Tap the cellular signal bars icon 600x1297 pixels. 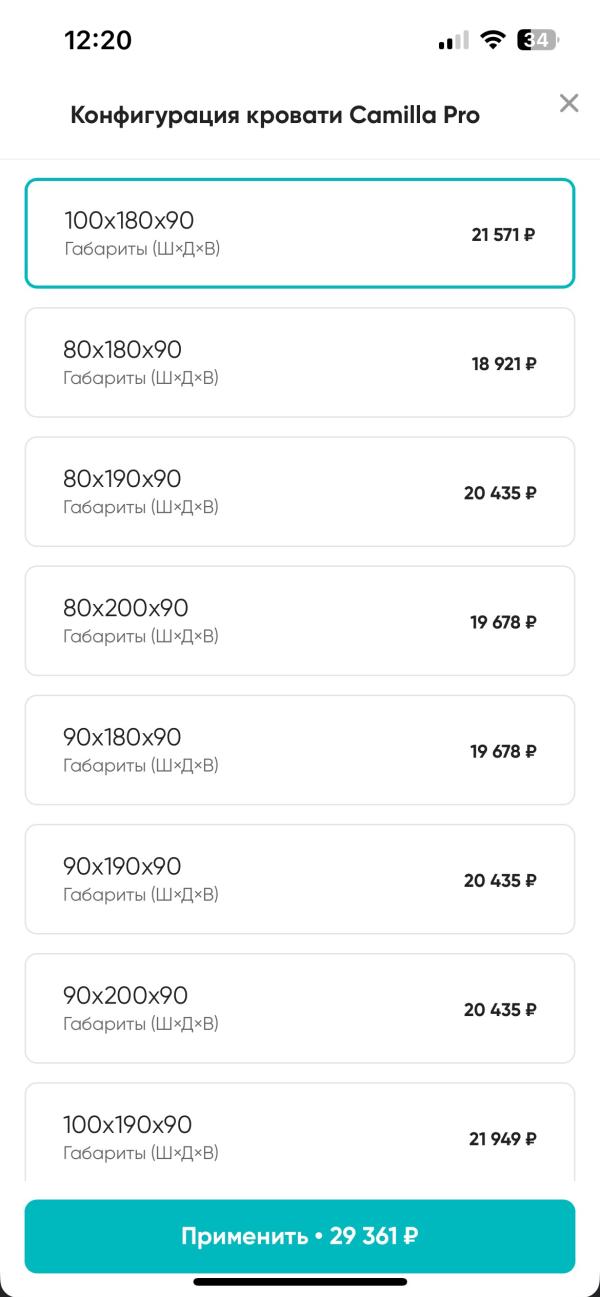tap(453, 41)
